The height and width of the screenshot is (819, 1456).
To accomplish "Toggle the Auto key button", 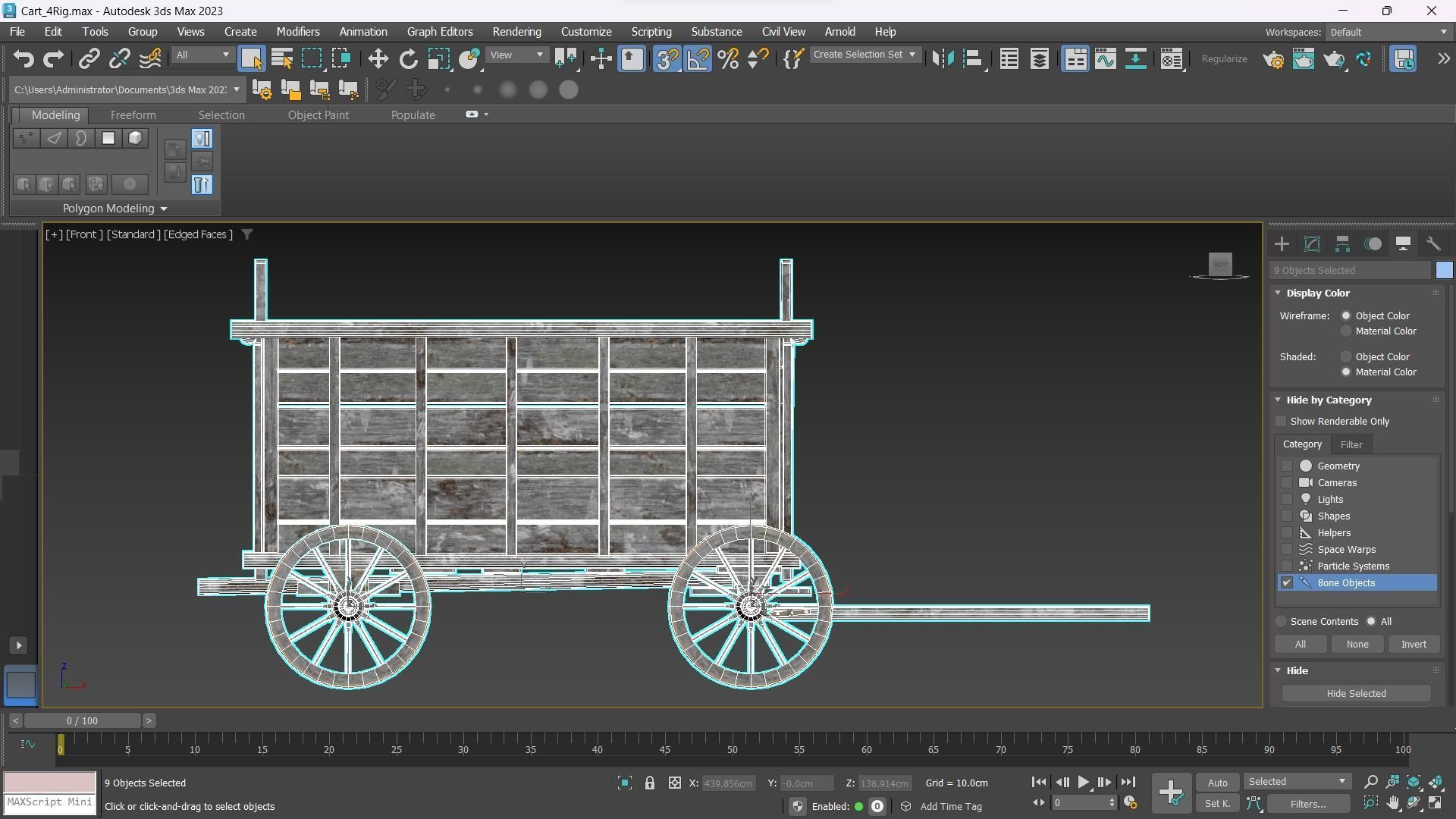I will 1217,783.
